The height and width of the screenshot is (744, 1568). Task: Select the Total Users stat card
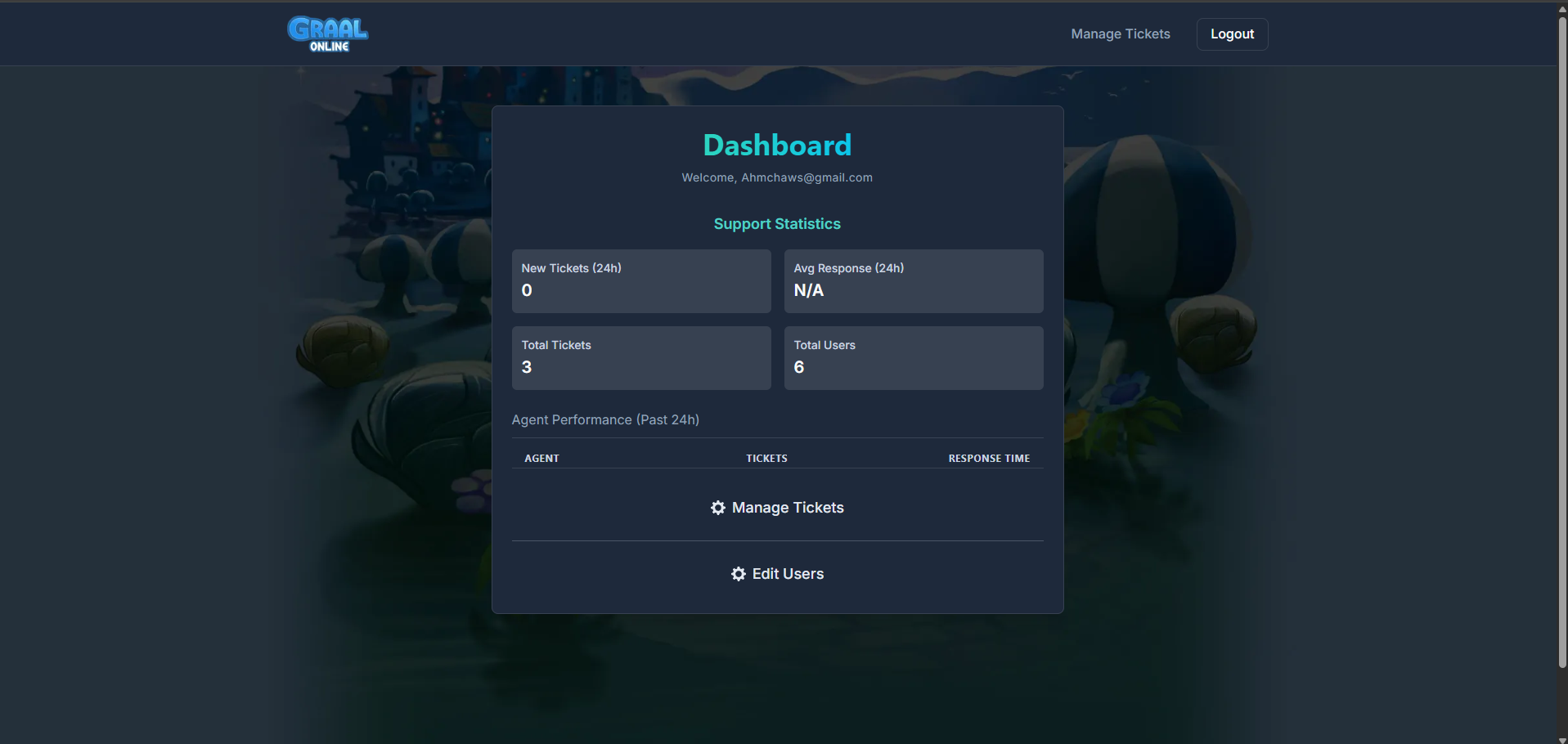(x=914, y=358)
